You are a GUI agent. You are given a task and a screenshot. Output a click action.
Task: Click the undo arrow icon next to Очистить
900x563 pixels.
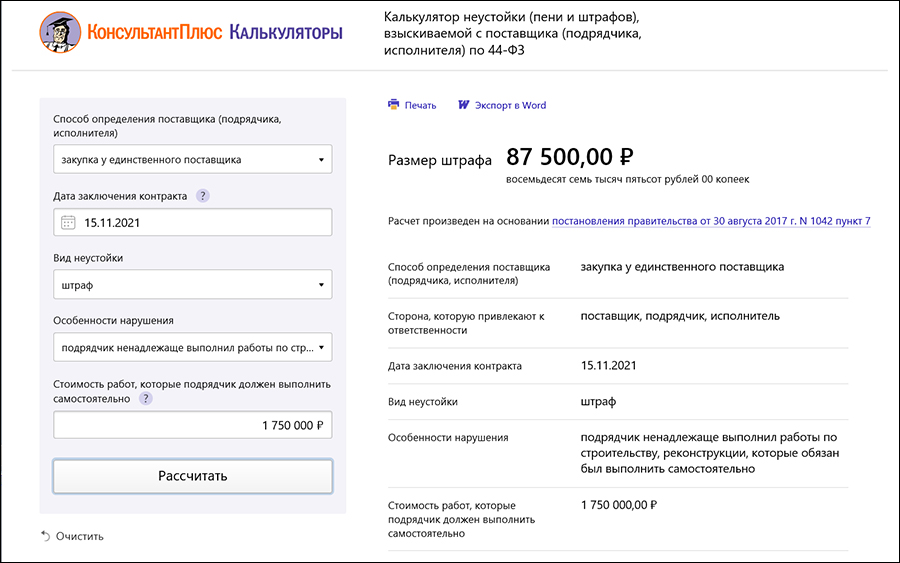click(45, 536)
